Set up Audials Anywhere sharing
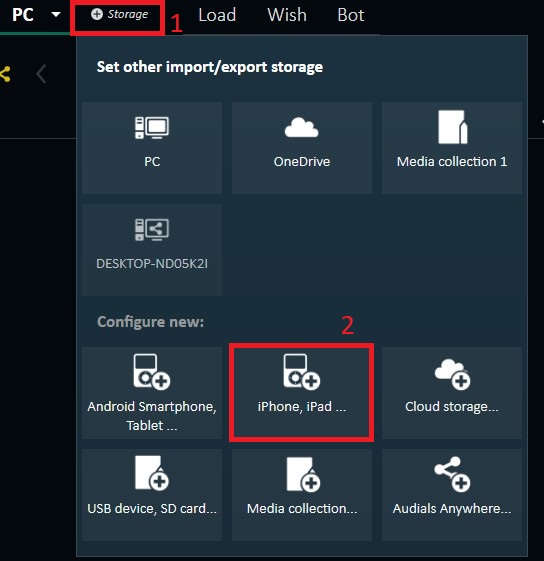Viewport: 544px width, 561px height. point(452,495)
